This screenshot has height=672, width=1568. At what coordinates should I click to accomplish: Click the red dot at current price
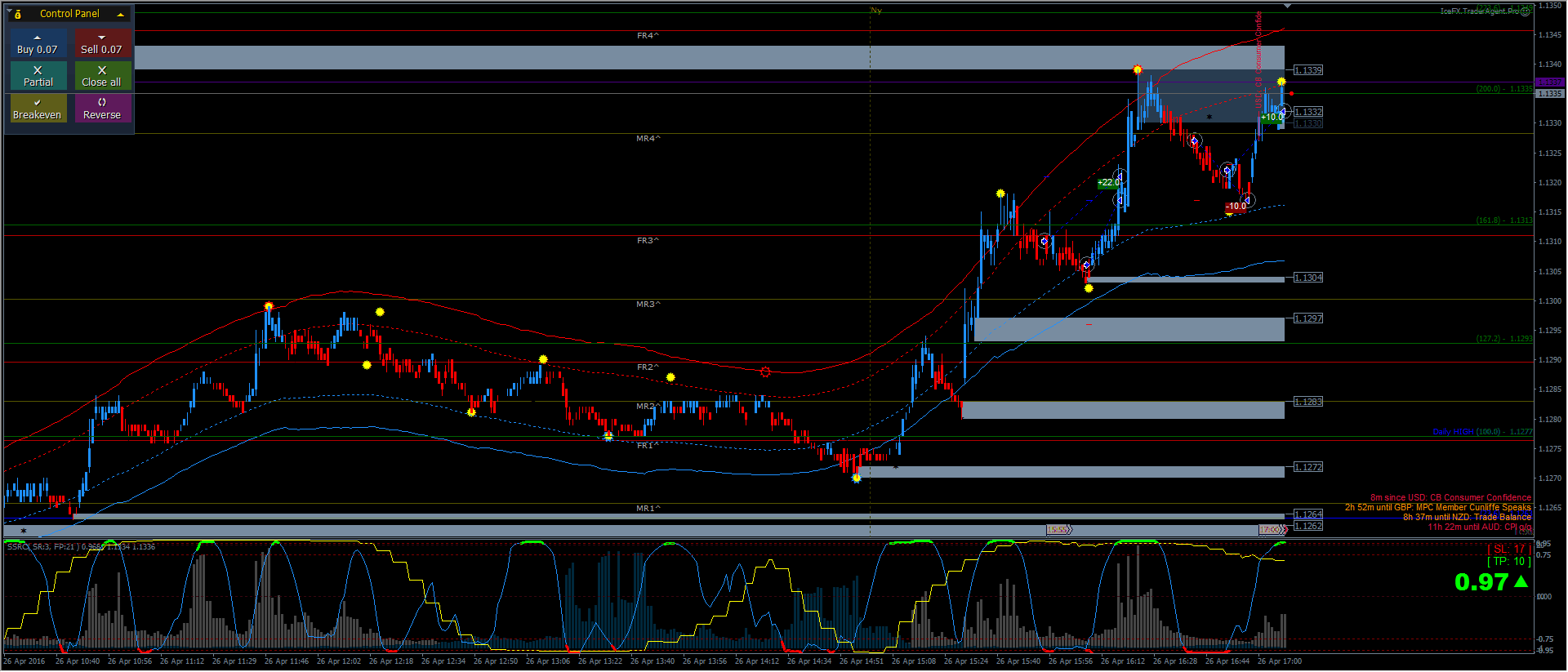pos(1291,94)
